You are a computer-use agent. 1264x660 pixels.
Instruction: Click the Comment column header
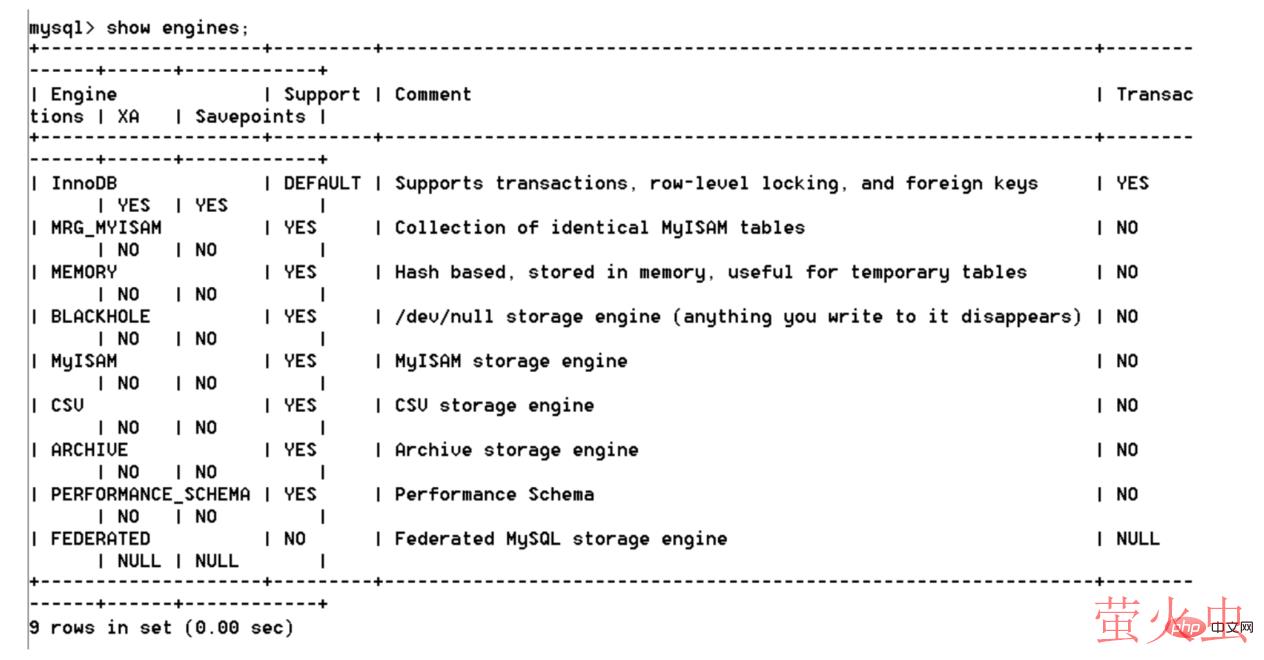coord(432,95)
